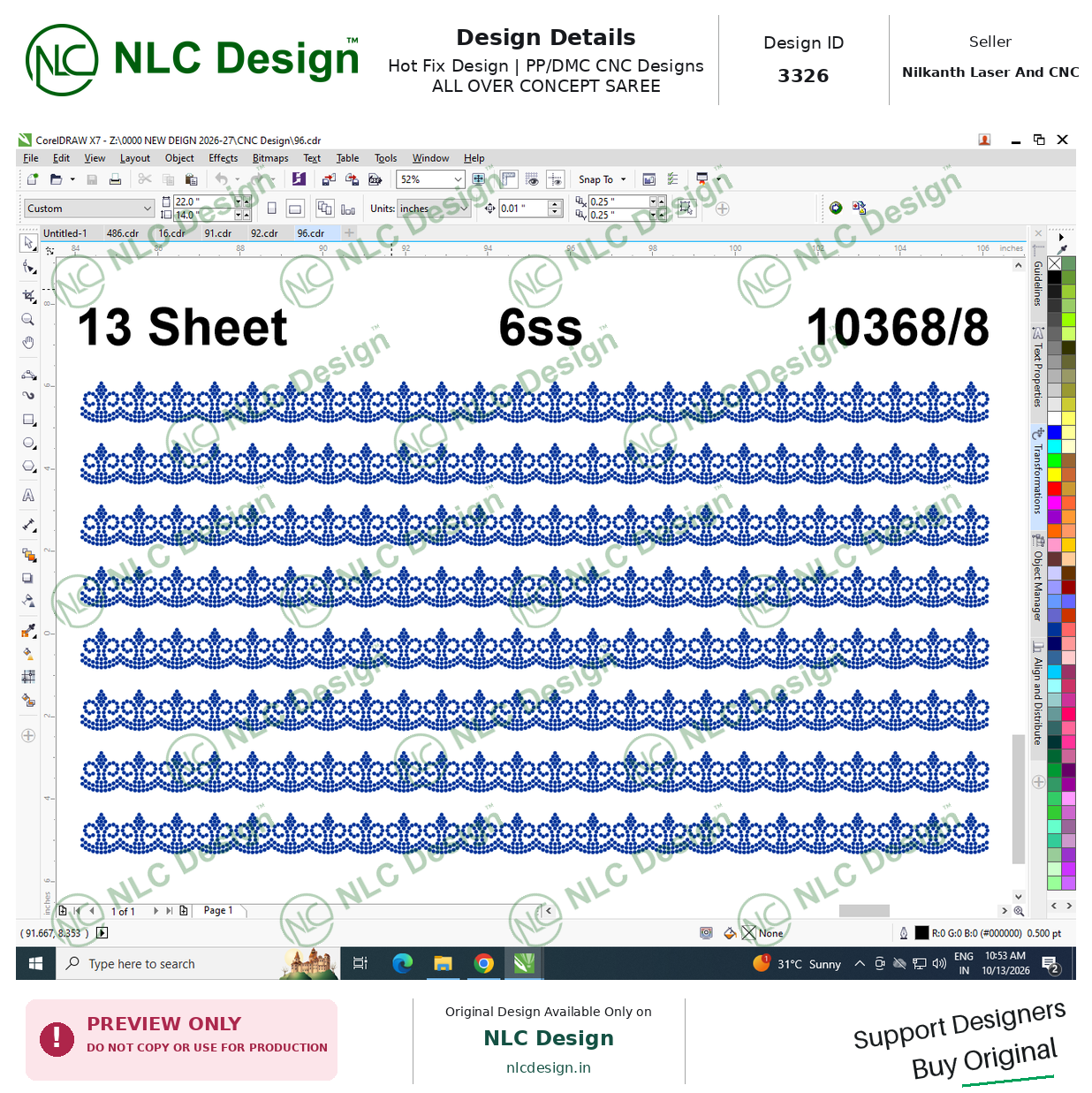Toggle show guidelines button
This screenshot has width=1092, height=1093.
click(x=555, y=179)
